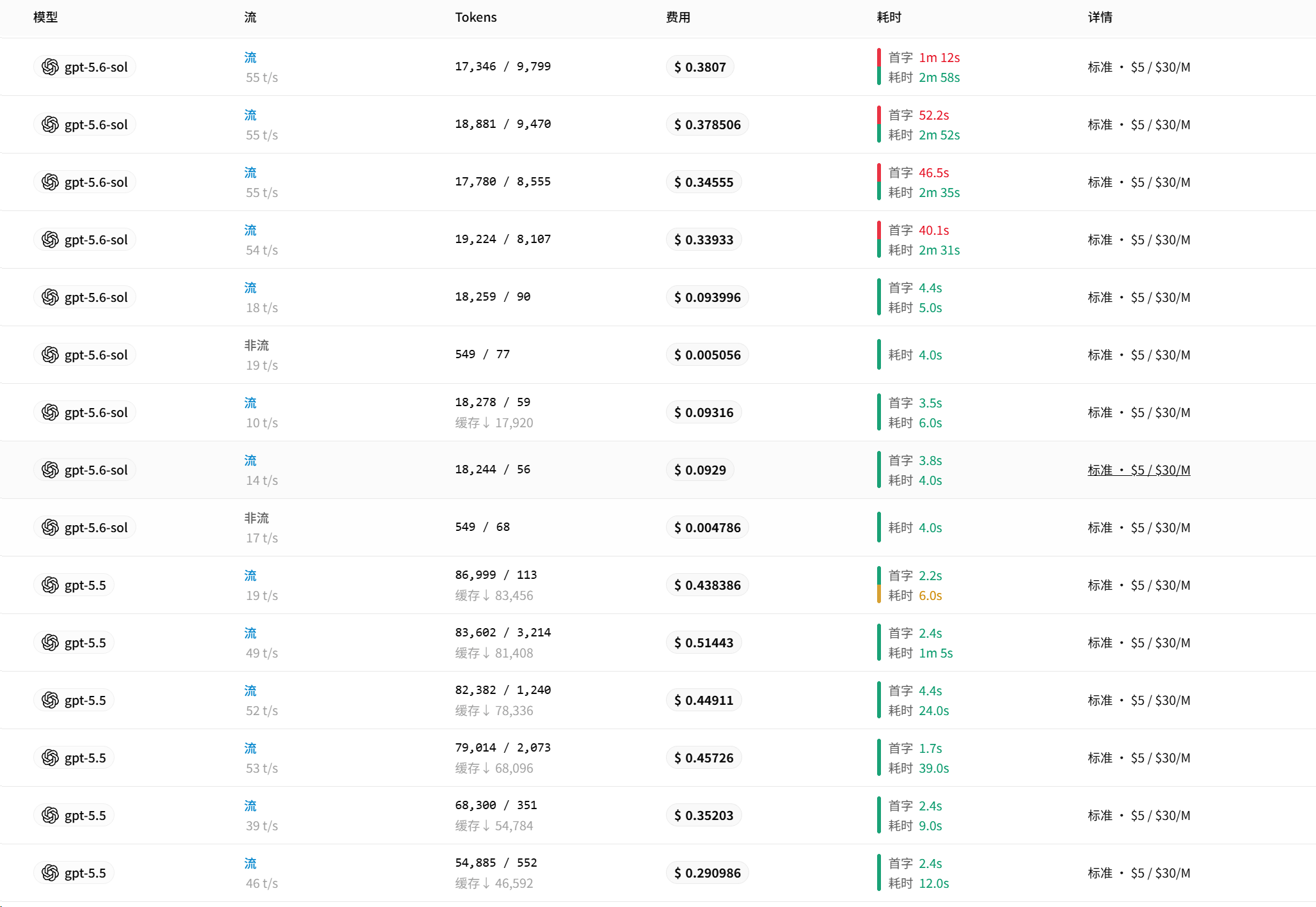1316x907 pixels.
Task: Select the token count 549 / 68
Action: 482,527
